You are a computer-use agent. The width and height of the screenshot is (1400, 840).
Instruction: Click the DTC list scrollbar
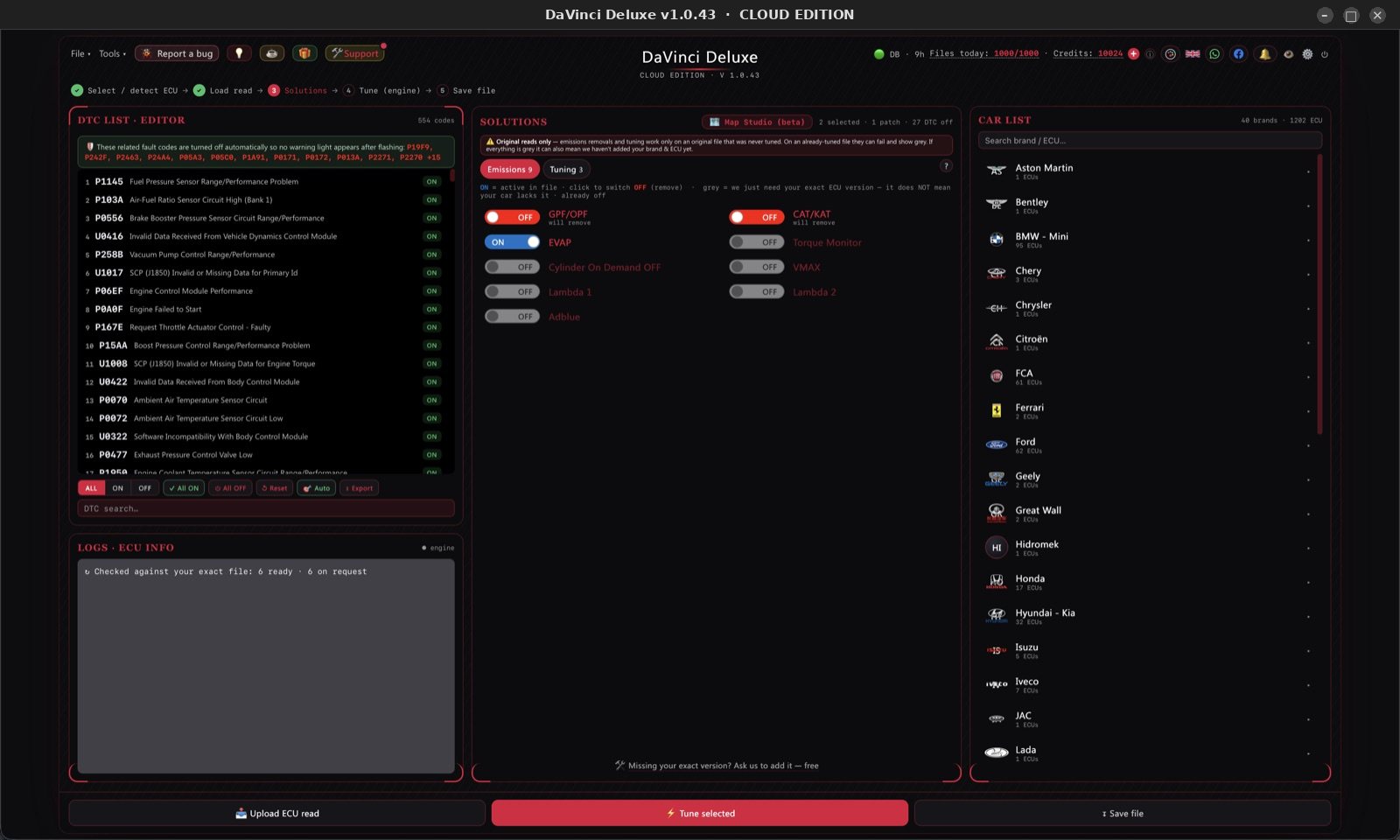point(452,175)
